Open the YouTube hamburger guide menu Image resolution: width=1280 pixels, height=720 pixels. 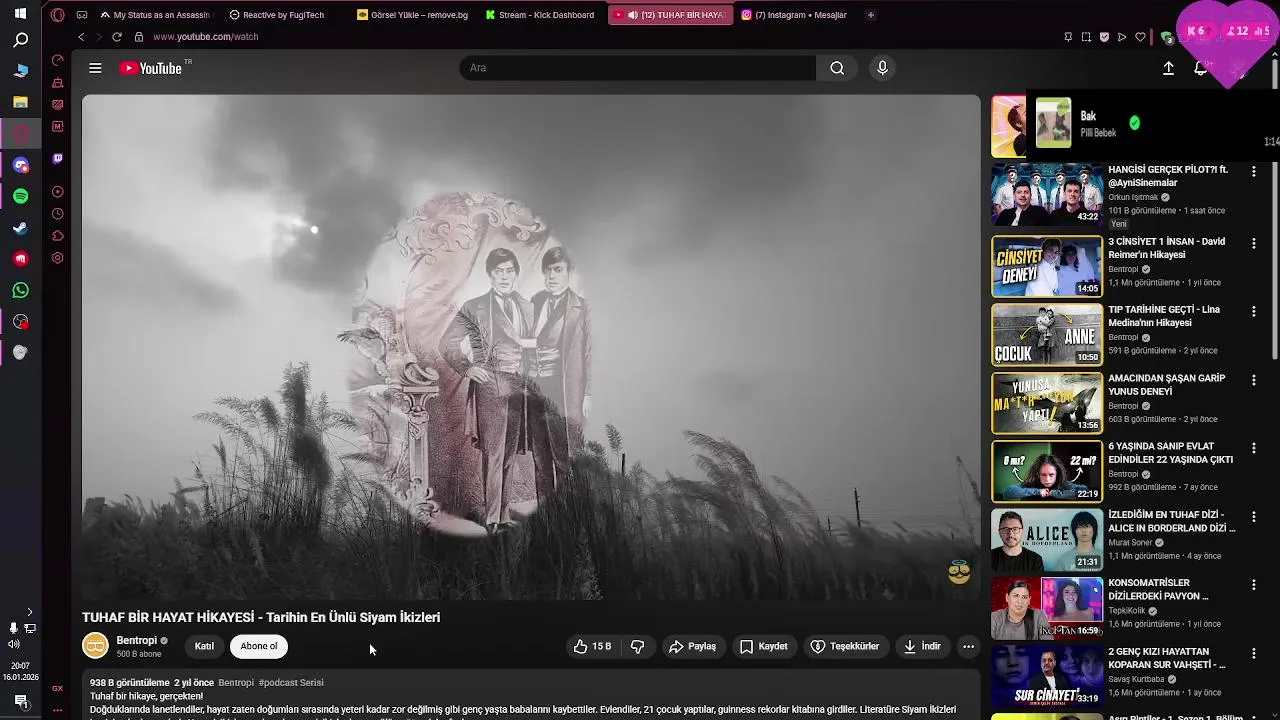click(95, 68)
